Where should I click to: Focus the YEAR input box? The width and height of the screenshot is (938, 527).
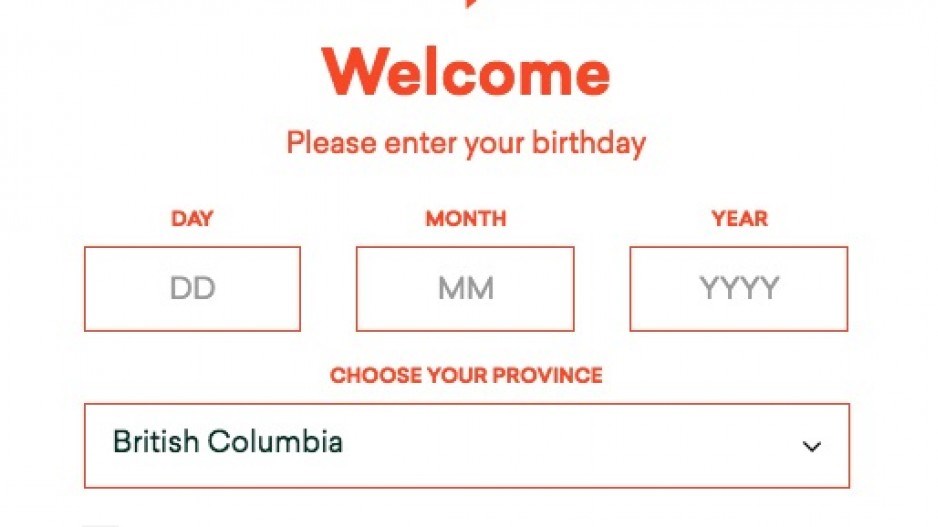739,288
